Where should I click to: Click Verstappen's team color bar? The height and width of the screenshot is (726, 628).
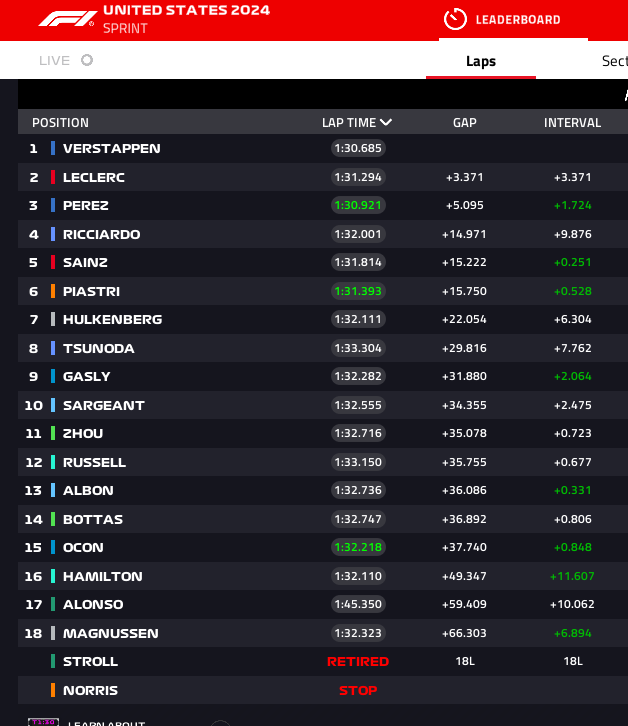[x=53, y=148]
